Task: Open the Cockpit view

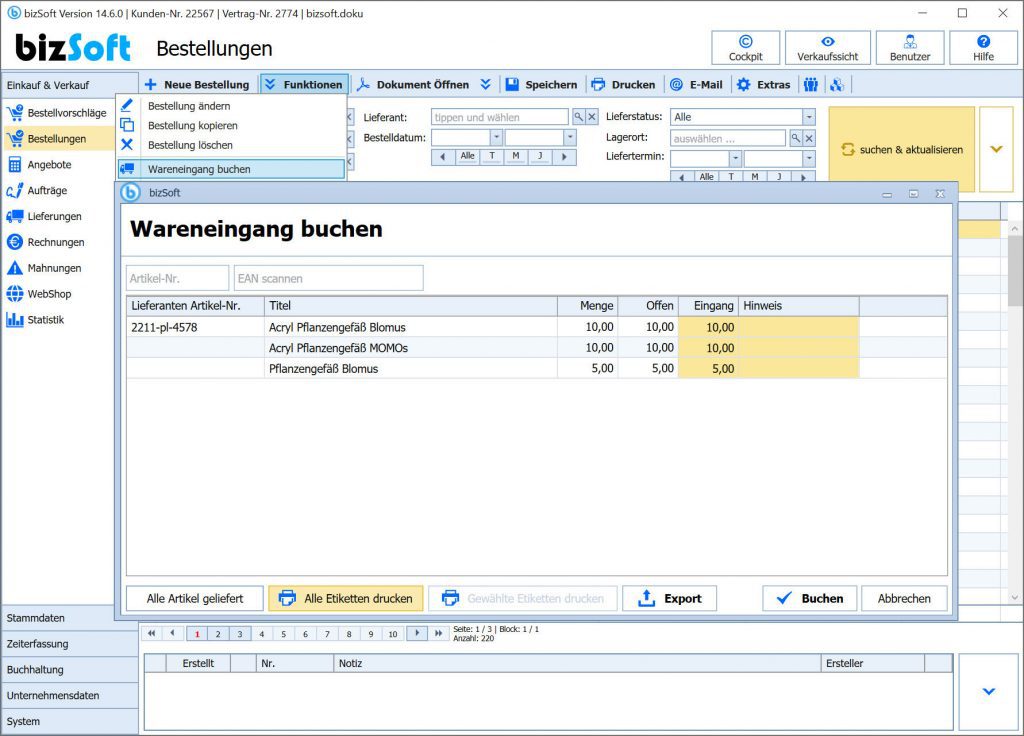Action: [x=745, y=48]
